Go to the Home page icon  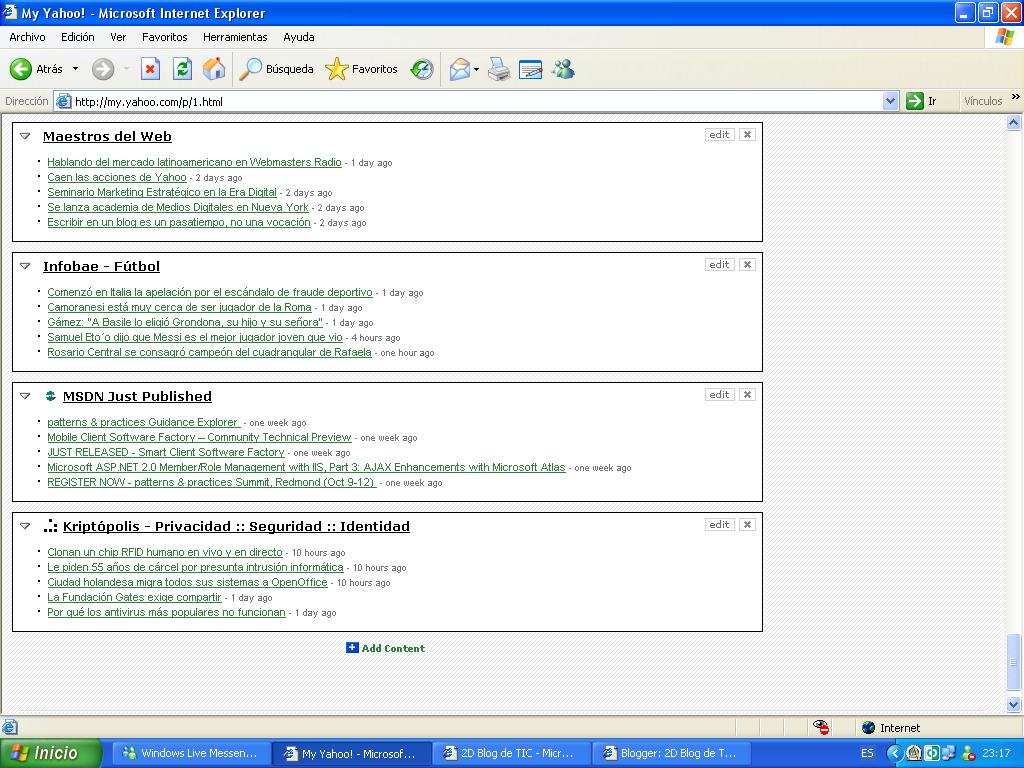click(214, 69)
